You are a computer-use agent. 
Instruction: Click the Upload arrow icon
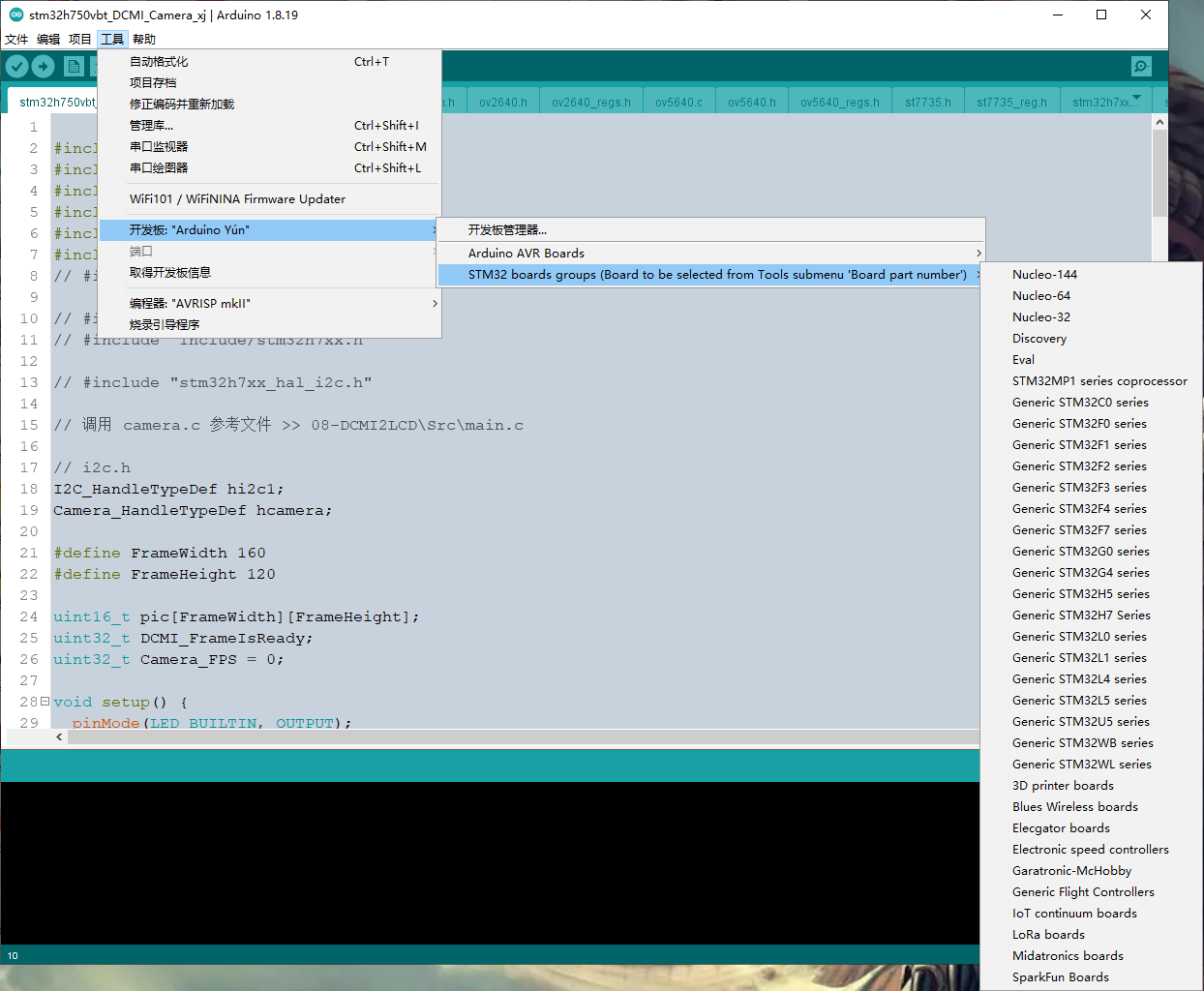click(x=43, y=66)
